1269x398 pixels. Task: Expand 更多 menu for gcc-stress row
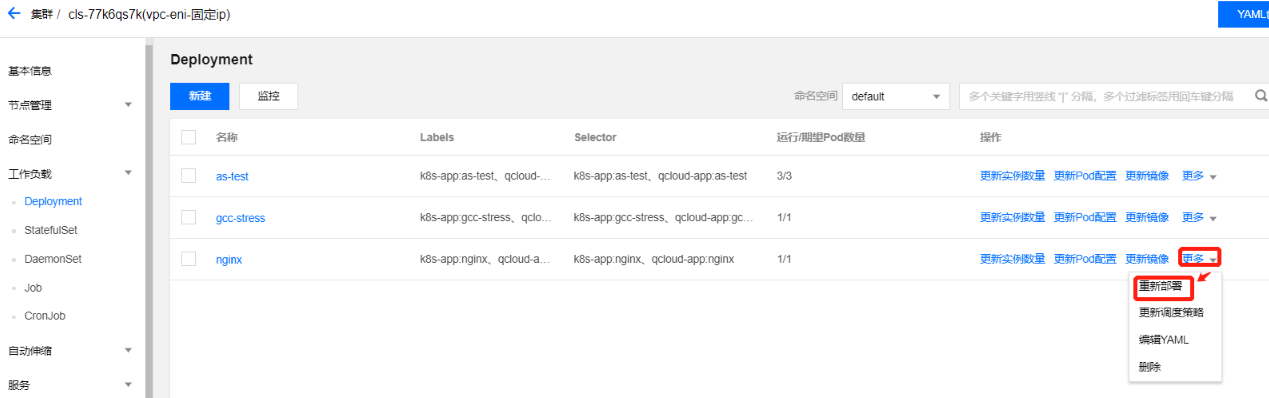[x=1199, y=217]
